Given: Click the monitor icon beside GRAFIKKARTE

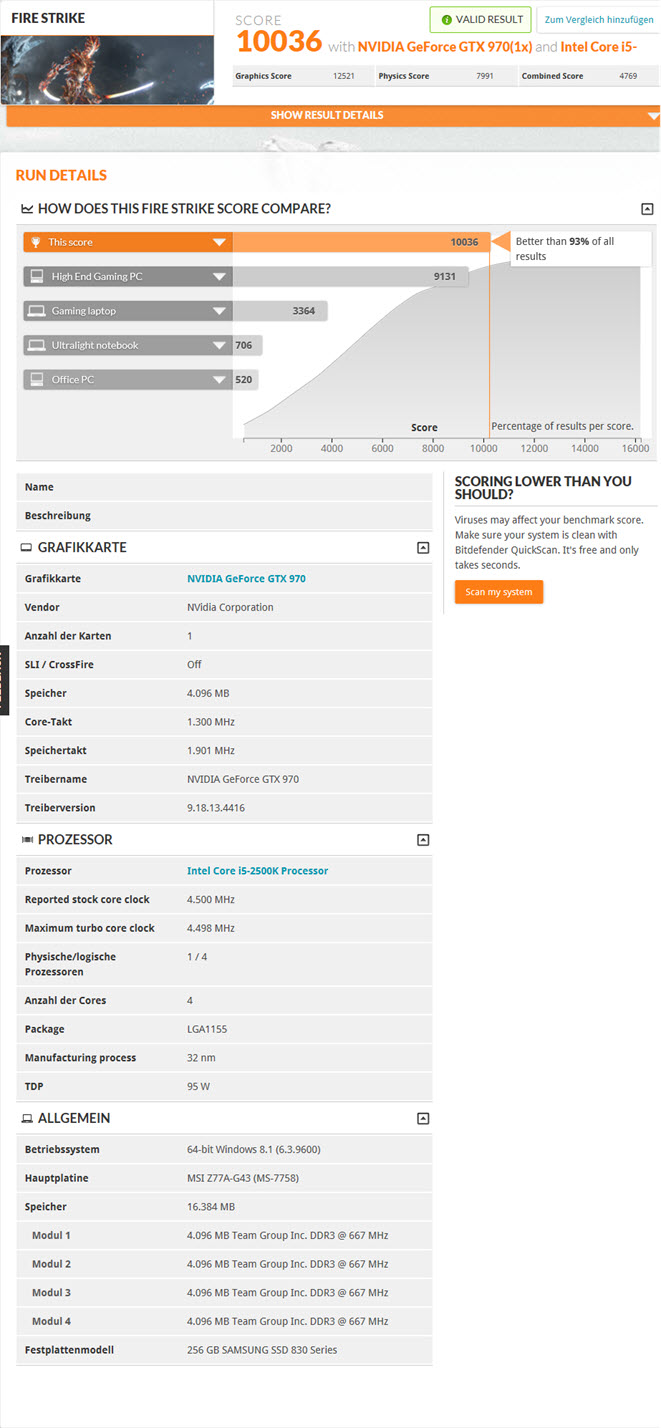Looking at the screenshot, I should tap(27, 548).
